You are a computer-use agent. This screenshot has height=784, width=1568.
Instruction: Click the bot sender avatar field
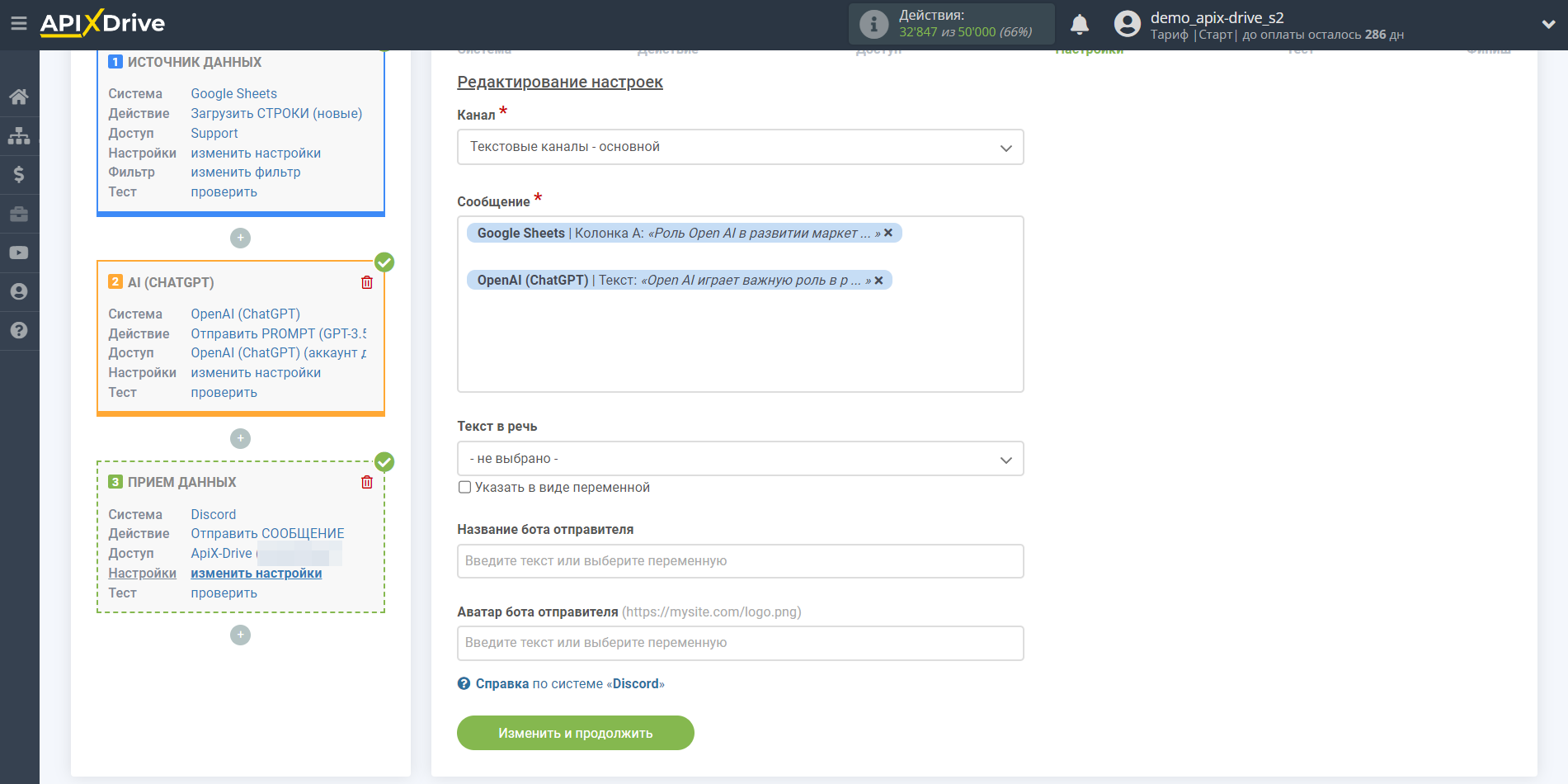click(740, 643)
